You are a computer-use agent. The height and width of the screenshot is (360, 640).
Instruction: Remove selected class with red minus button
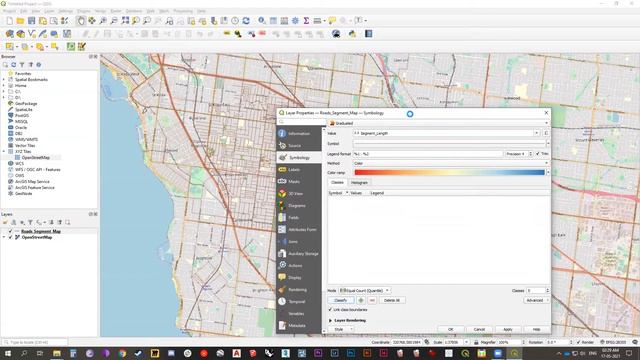pos(372,300)
